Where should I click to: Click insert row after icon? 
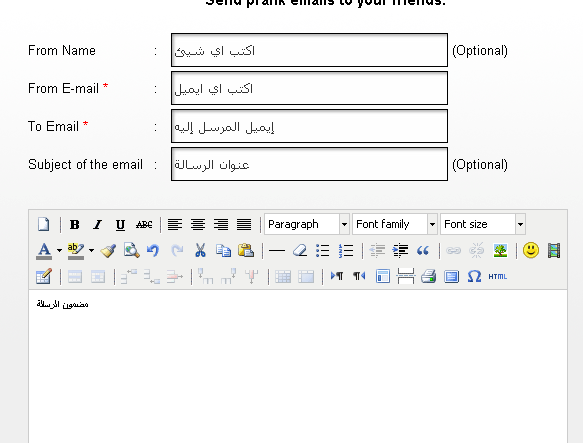click(152, 276)
